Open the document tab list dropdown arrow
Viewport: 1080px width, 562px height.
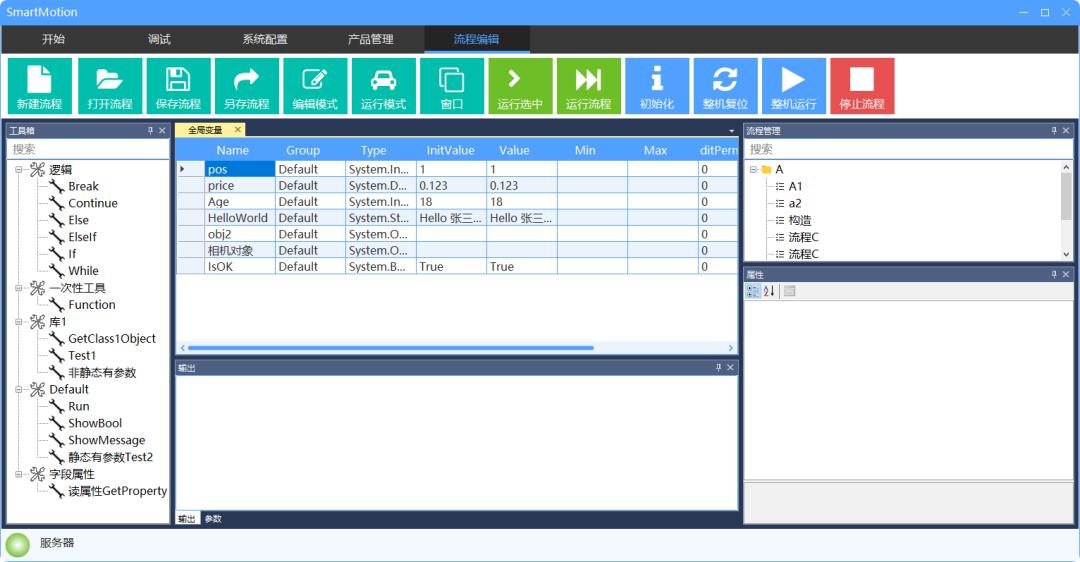pos(731,131)
